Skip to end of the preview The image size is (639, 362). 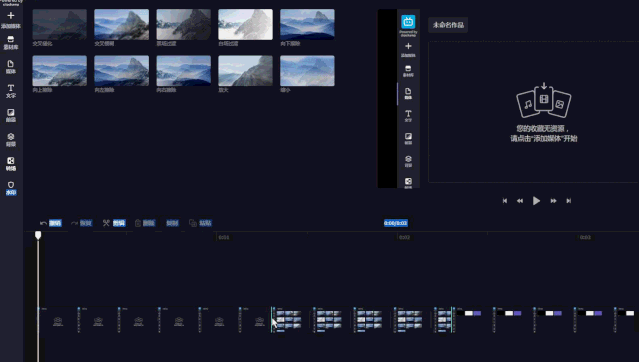point(568,201)
